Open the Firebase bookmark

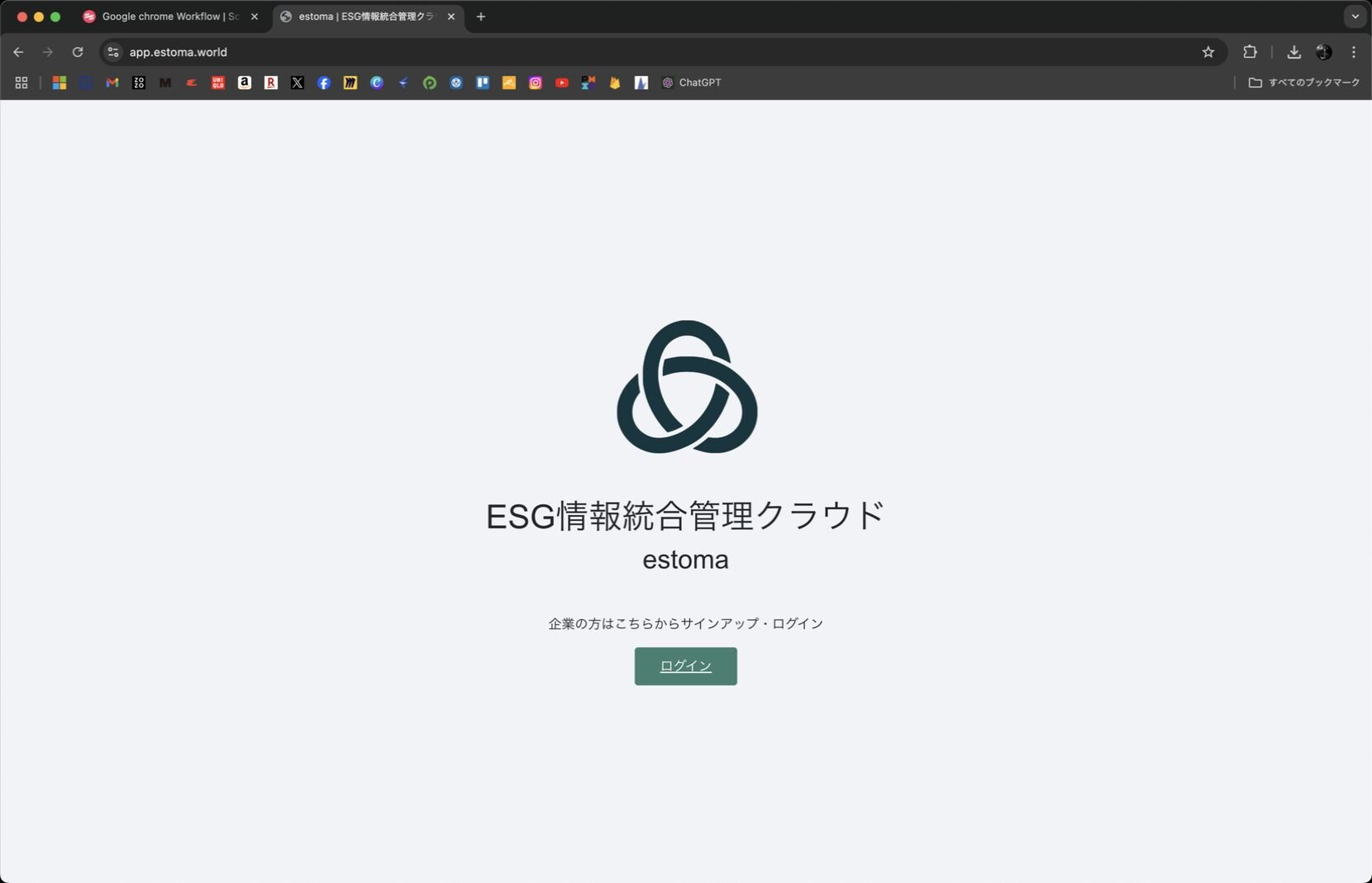point(615,83)
